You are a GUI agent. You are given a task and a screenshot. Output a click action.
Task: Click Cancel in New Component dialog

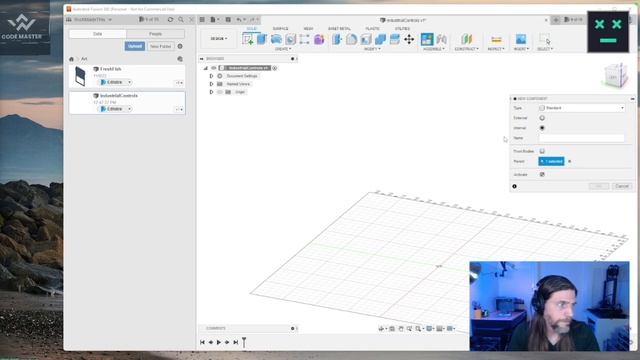(622, 186)
